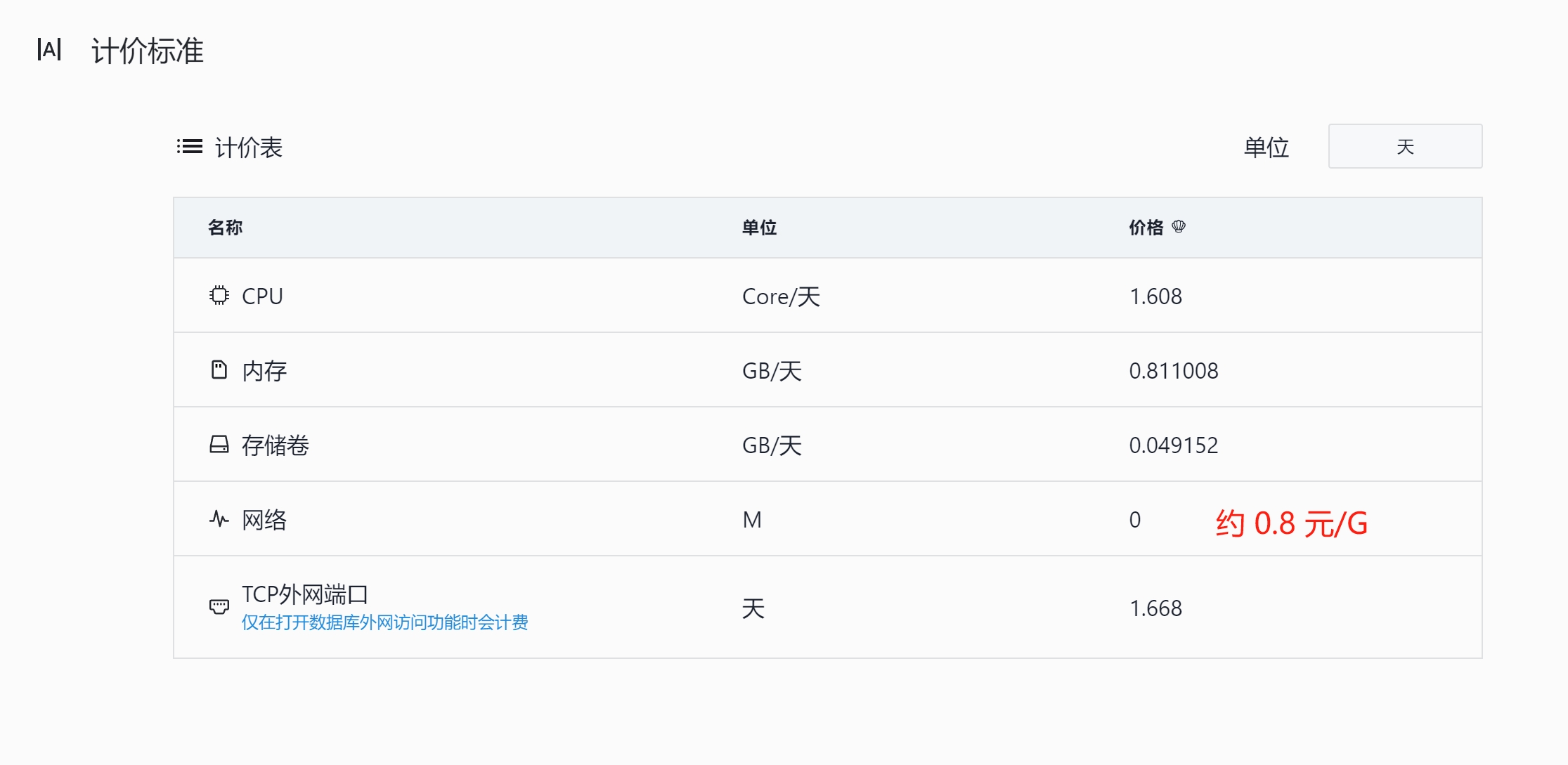Click the CPU price value 1.608
The image size is (1568, 765).
(1155, 296)
